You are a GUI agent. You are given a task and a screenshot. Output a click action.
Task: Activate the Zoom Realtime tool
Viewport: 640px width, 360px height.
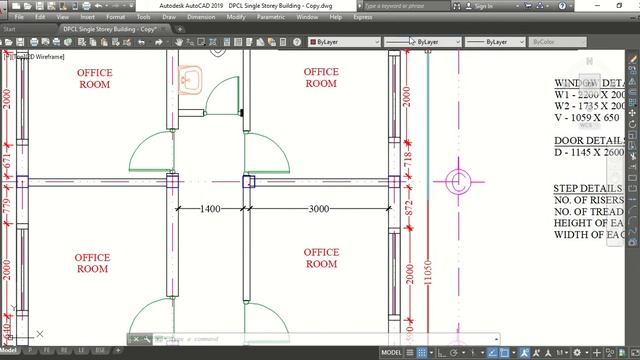point(190,42)
